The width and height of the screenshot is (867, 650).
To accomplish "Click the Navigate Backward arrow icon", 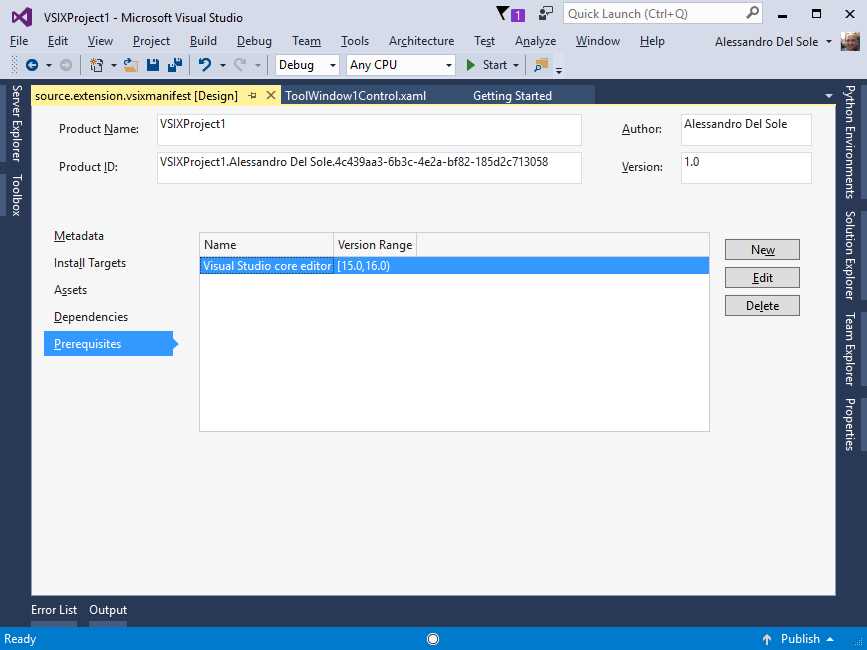I will coord(31,65).
